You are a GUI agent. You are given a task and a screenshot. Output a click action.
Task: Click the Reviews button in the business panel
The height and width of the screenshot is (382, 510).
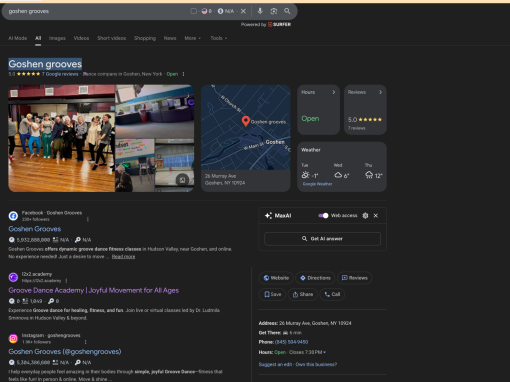(354, 278)
